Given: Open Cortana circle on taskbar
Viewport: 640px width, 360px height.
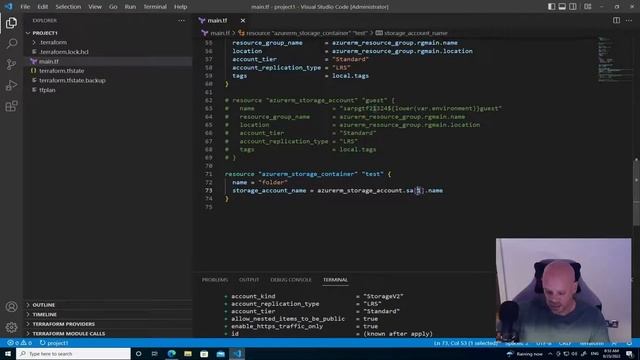Looking at the screenshot, I should pyautogui.click(x=138, y=353).
